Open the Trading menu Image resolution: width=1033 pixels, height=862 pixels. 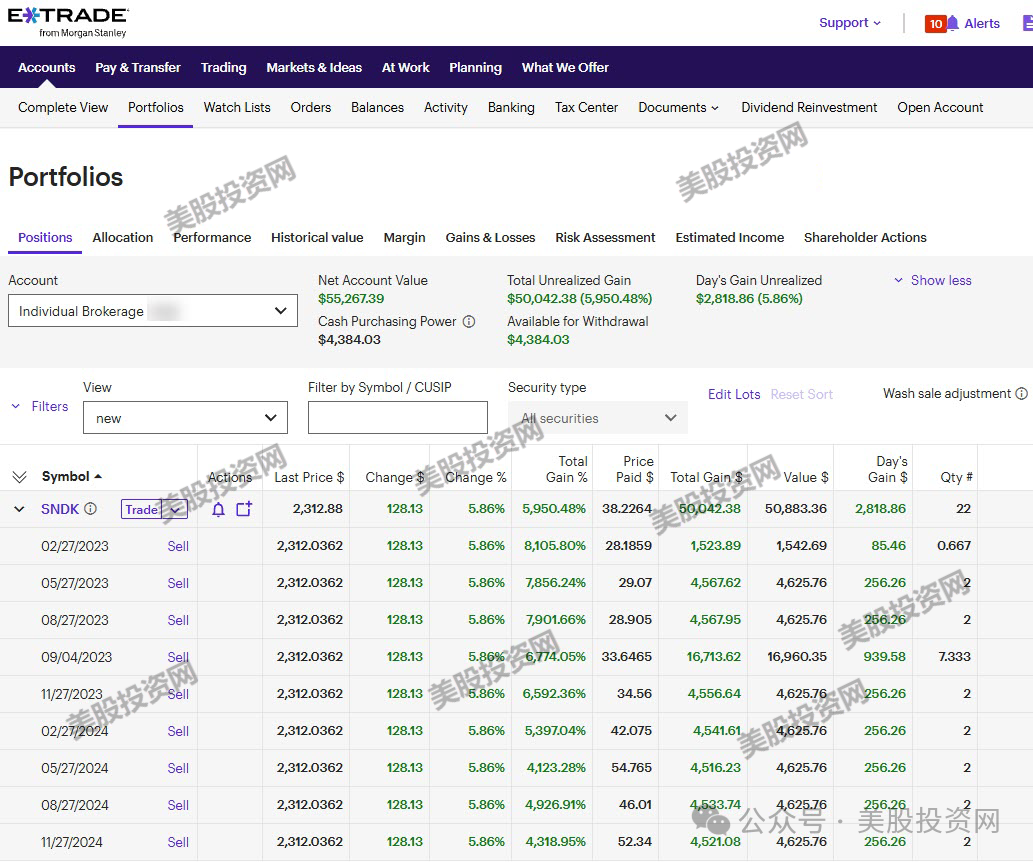223,67
